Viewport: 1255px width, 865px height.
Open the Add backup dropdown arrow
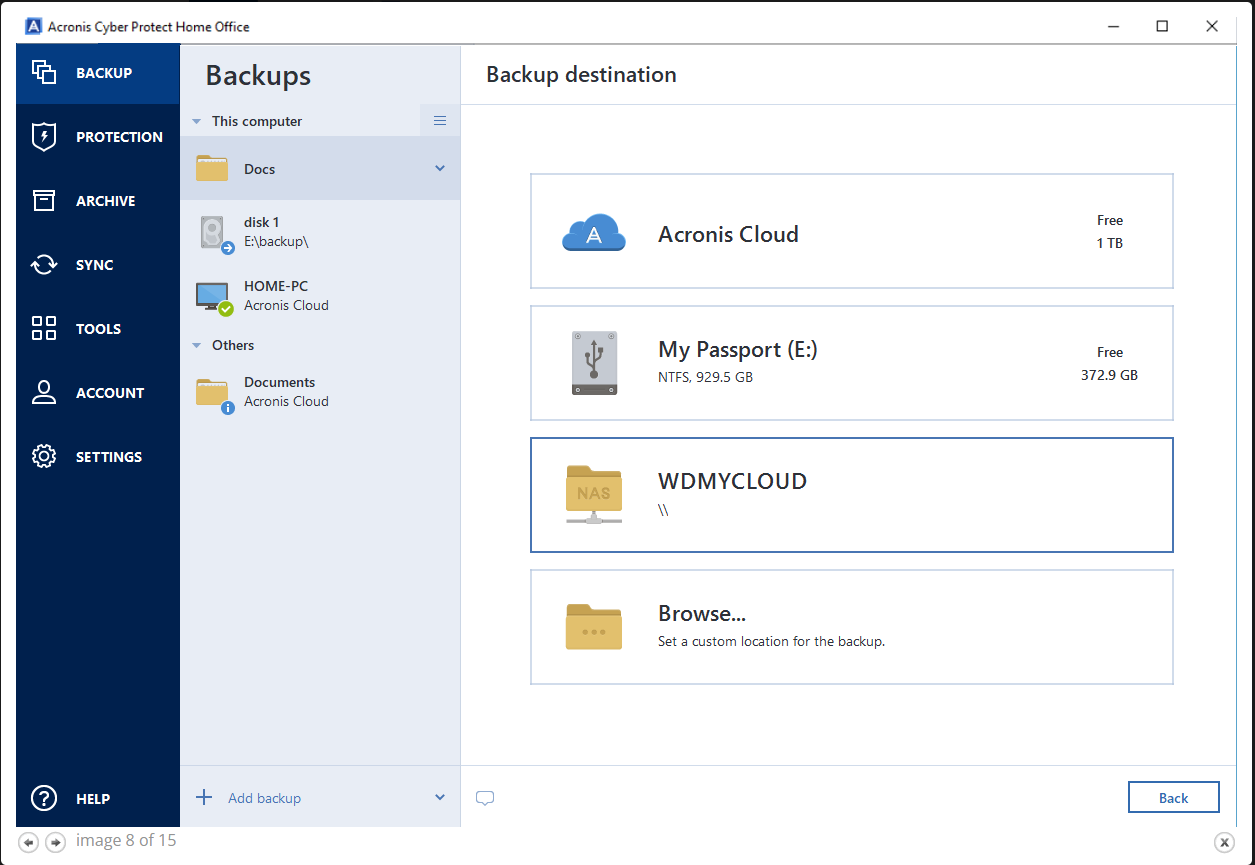[x=440, y=798]
